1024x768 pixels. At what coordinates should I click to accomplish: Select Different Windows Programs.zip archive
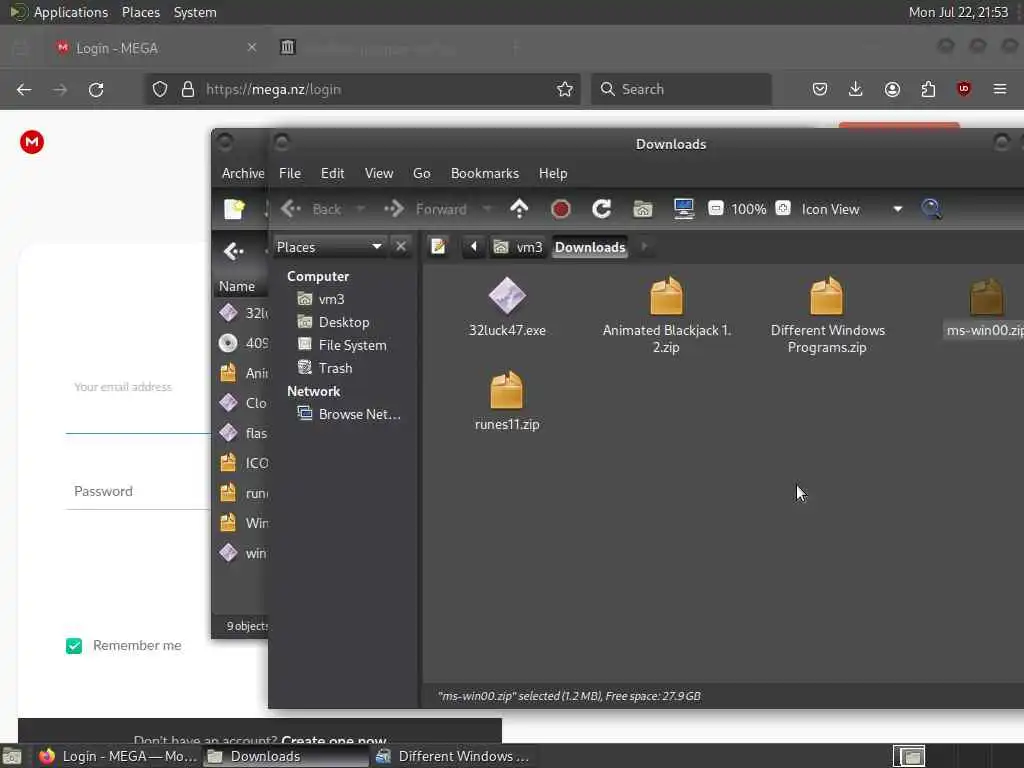pyautogui.click(x=827, y=315)
